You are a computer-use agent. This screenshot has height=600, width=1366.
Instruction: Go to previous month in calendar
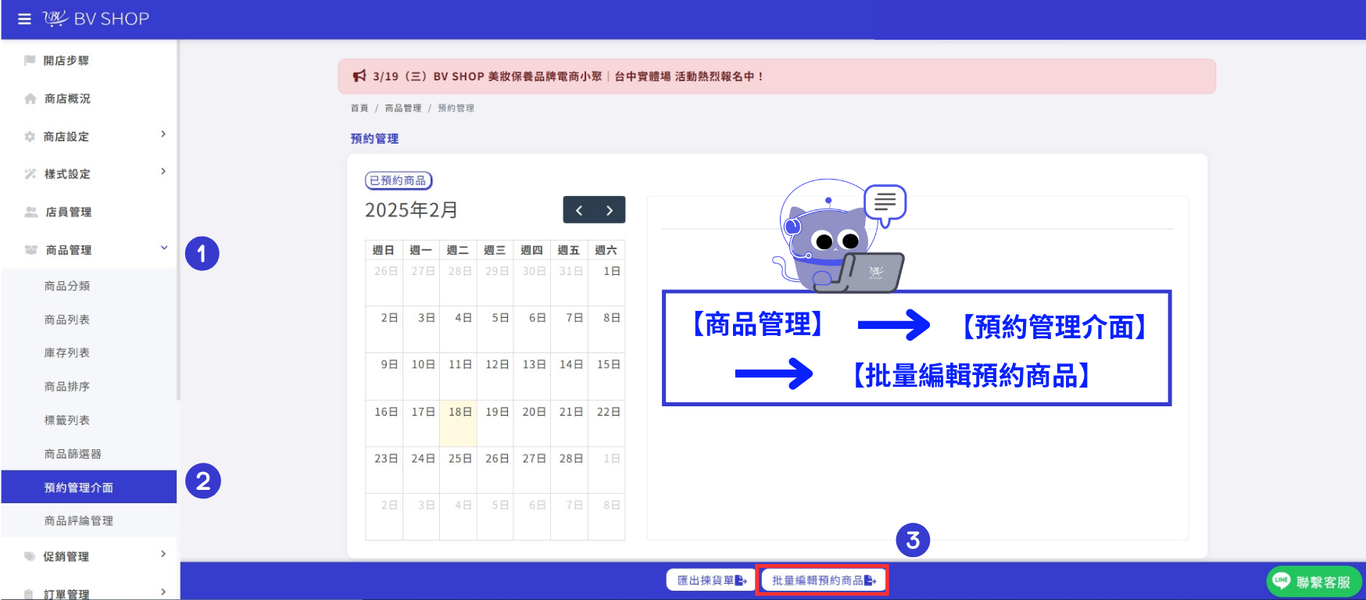(579, 210)
